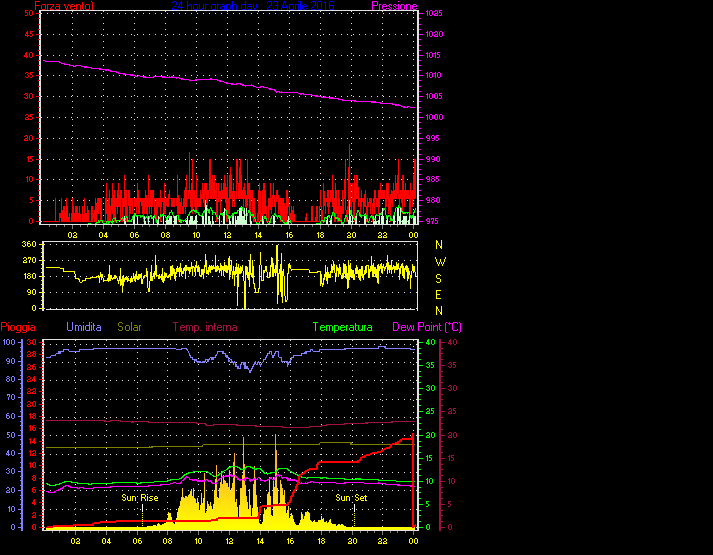Screen dimensions: 713x555
Task: Select the 'Dew Point (°C)' legend label
Action: pyautogui.click(x=427, y=327)
